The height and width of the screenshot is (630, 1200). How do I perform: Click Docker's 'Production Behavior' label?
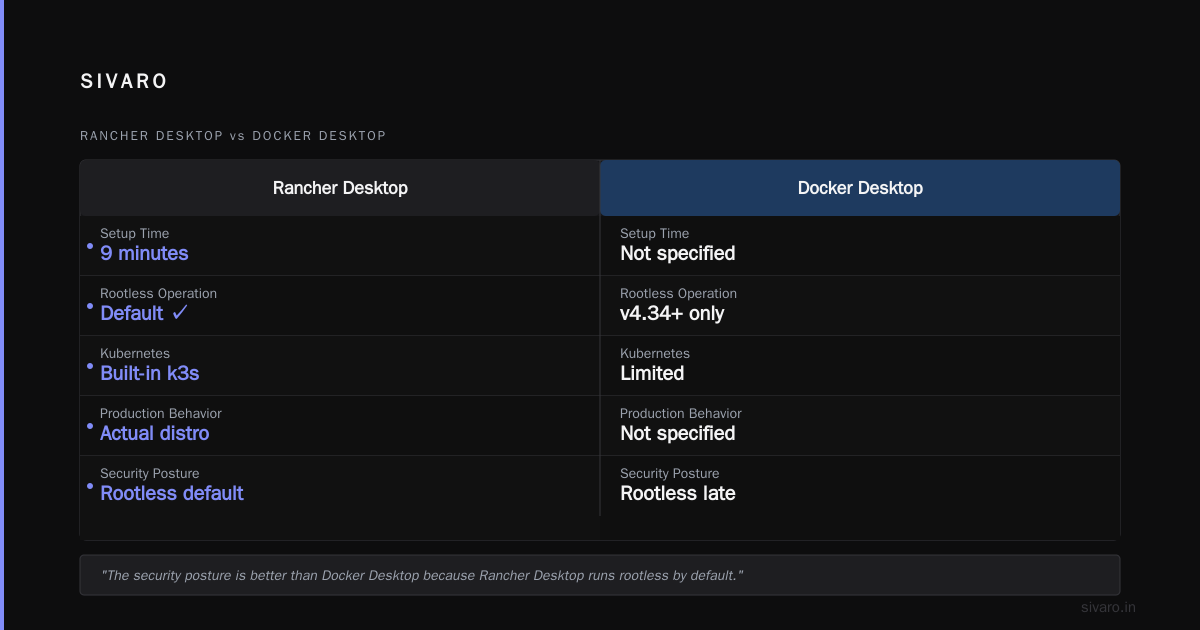pos(681,413)
